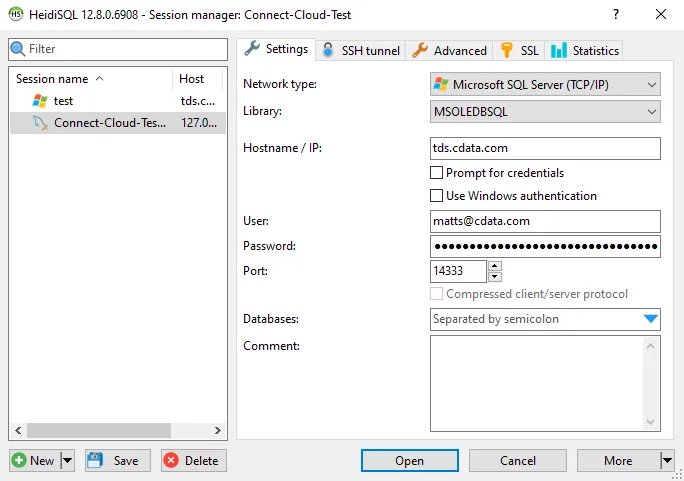Open the Library dropdown list
The width and height of the screenshot is (684, 481).
(x=651, y=112)
